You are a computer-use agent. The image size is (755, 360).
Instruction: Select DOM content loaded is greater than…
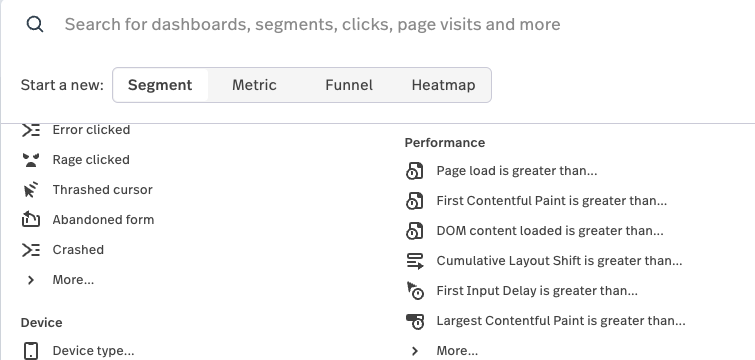pos(550,231)
